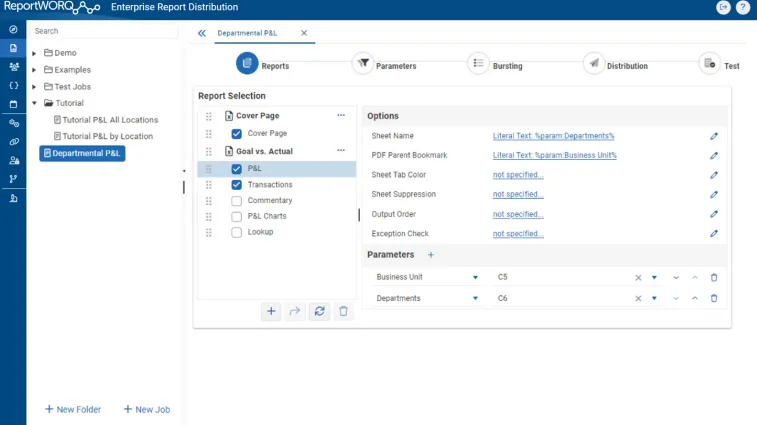Click the plus icon below report list
The image size is (757, 425).
[x=271, y=312]
